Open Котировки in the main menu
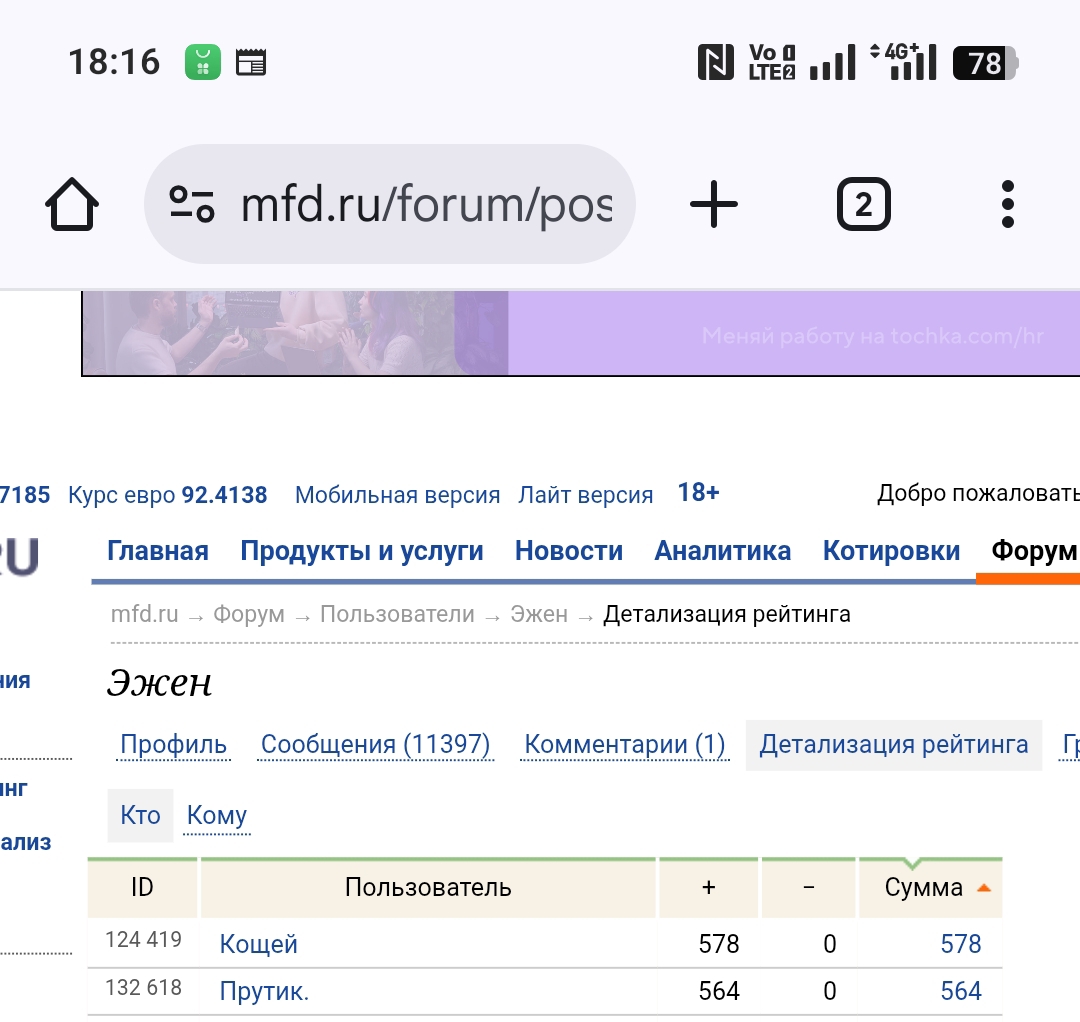Viewport: 1080px width, 1022px height. [891, 551]
